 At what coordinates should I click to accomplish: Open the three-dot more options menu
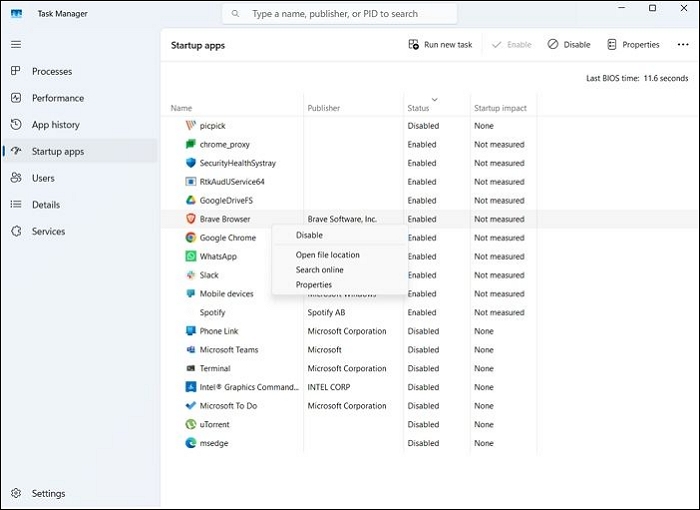(x=683, y=45)
